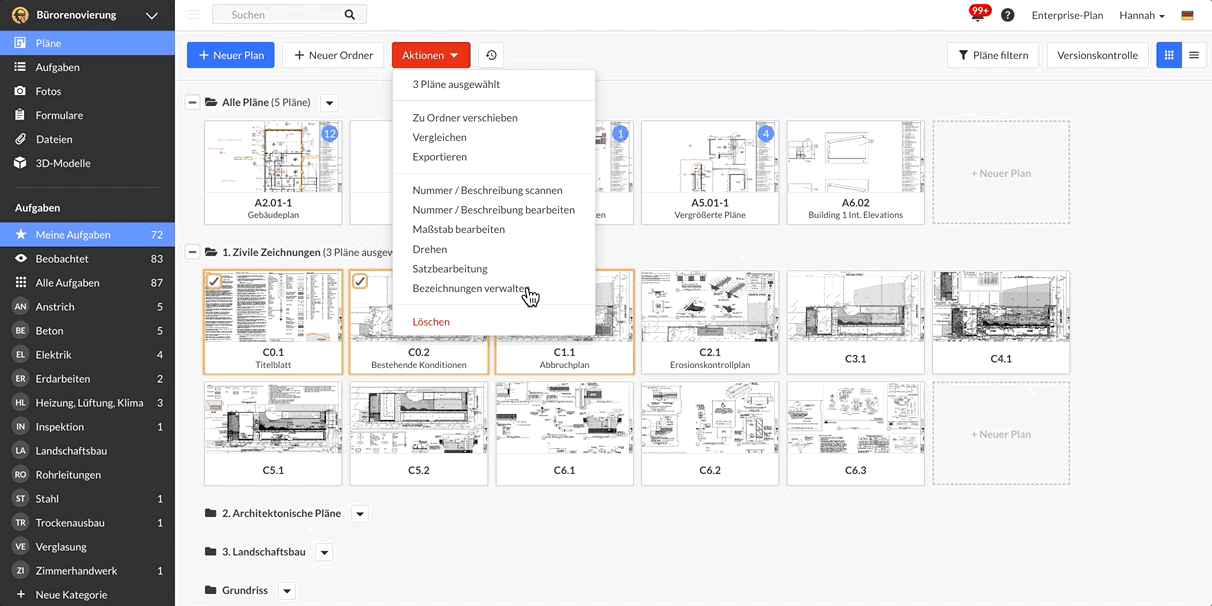Viewport: 1212px width, 606px height.
Task: Open Bürorenovierung project dropdown chevron
Action: [x=152, y=15]
